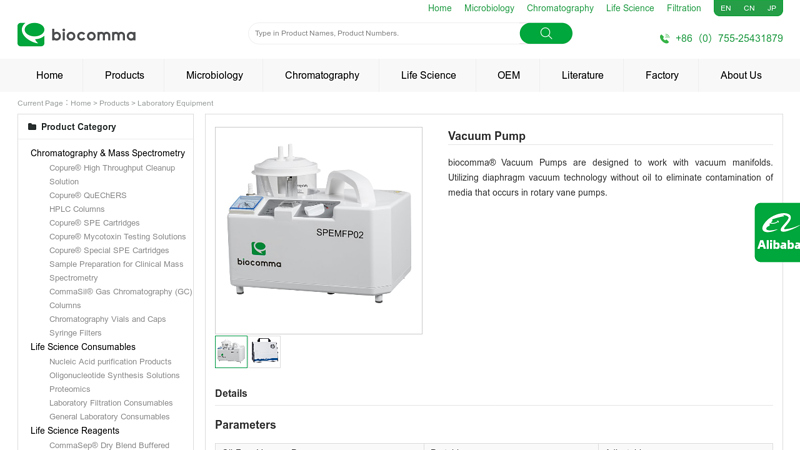This screenshot has height=450, width=800.
Task: Click the green search magnifier button
Action: [x=546, y=33]
